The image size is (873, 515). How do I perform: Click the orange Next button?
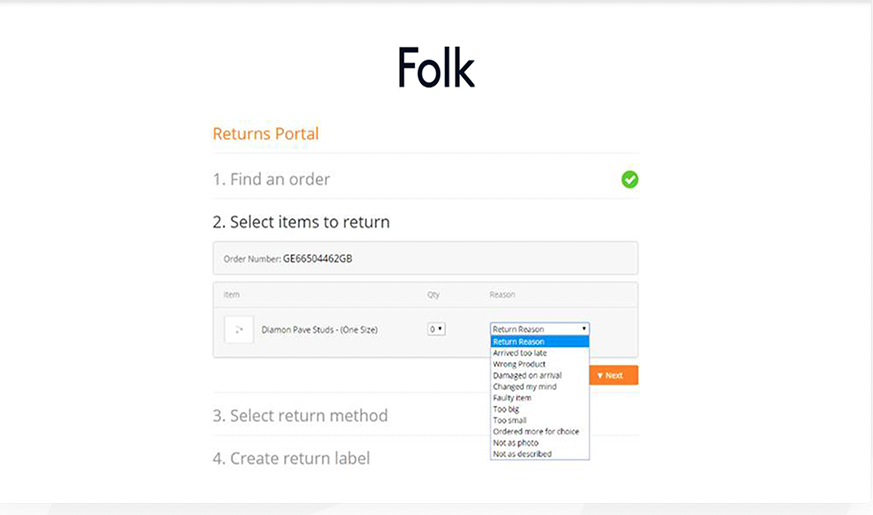pyautogui.click(x=614, y=375)
